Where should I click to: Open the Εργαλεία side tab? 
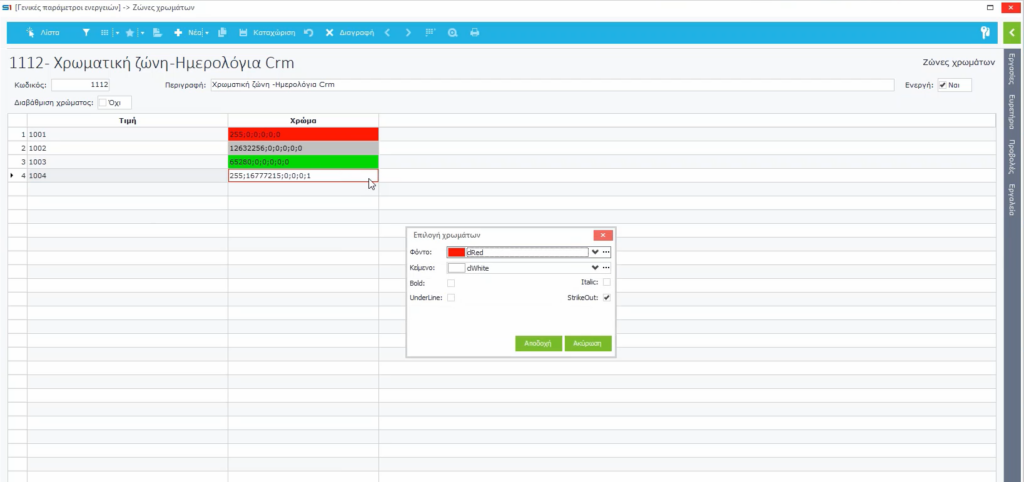[x=1012, y=200]
